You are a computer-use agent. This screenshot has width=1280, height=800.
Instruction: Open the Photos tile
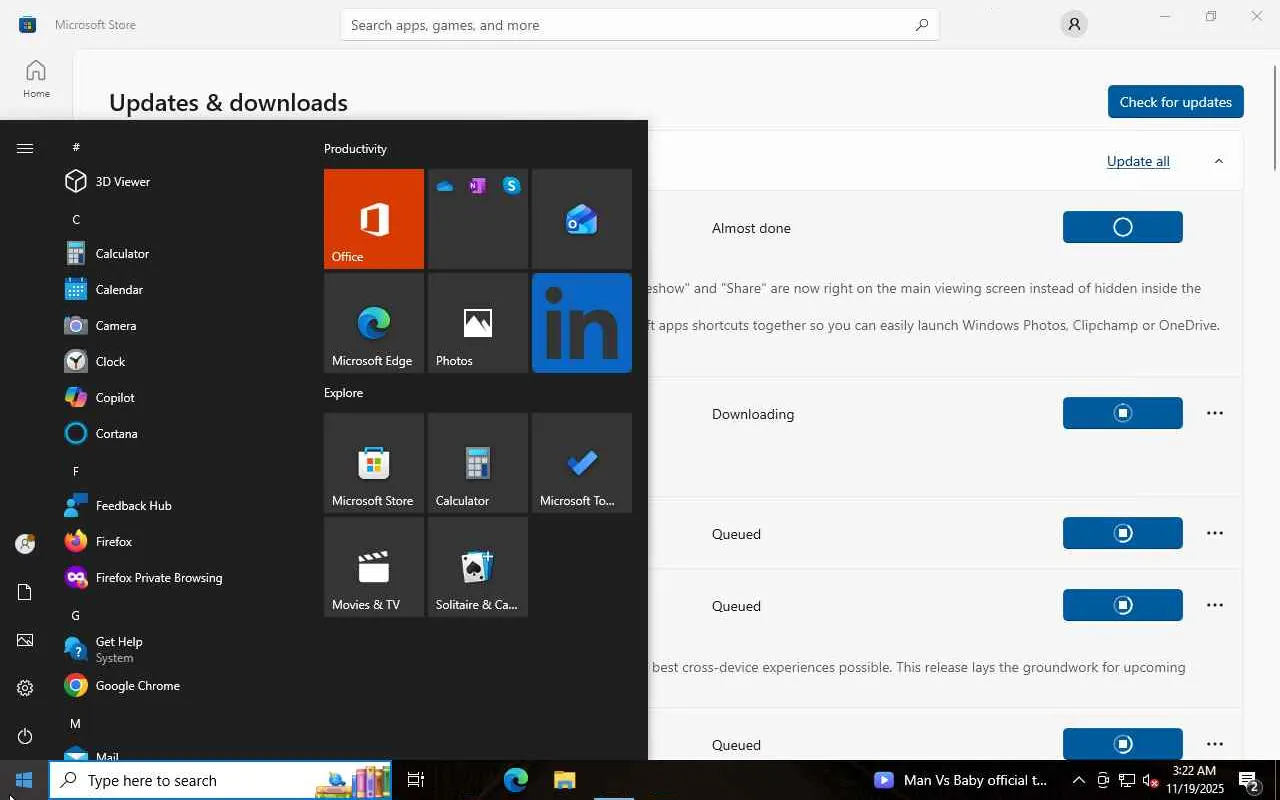478,323
